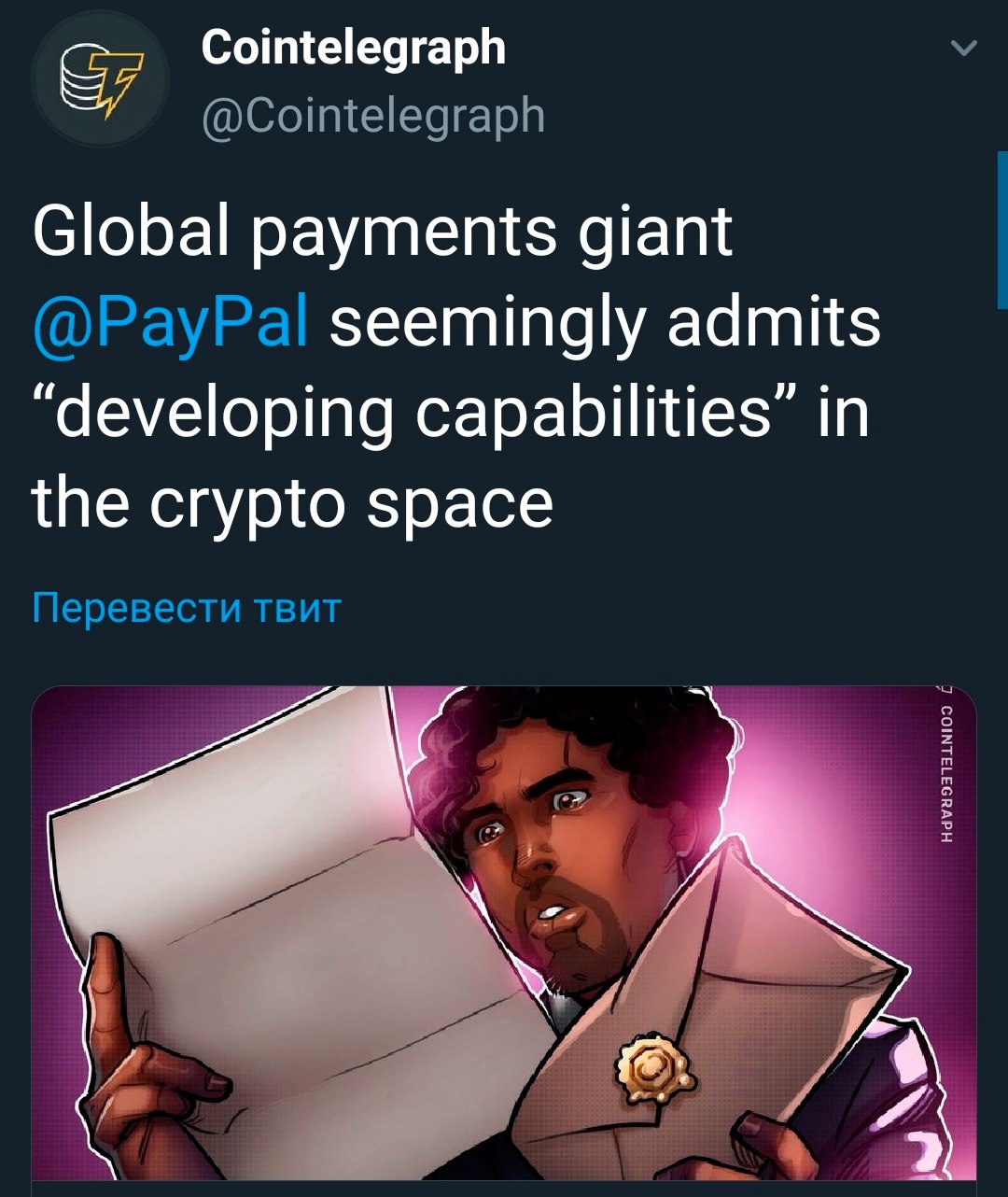Click the coin stack lightning logo

101,80
